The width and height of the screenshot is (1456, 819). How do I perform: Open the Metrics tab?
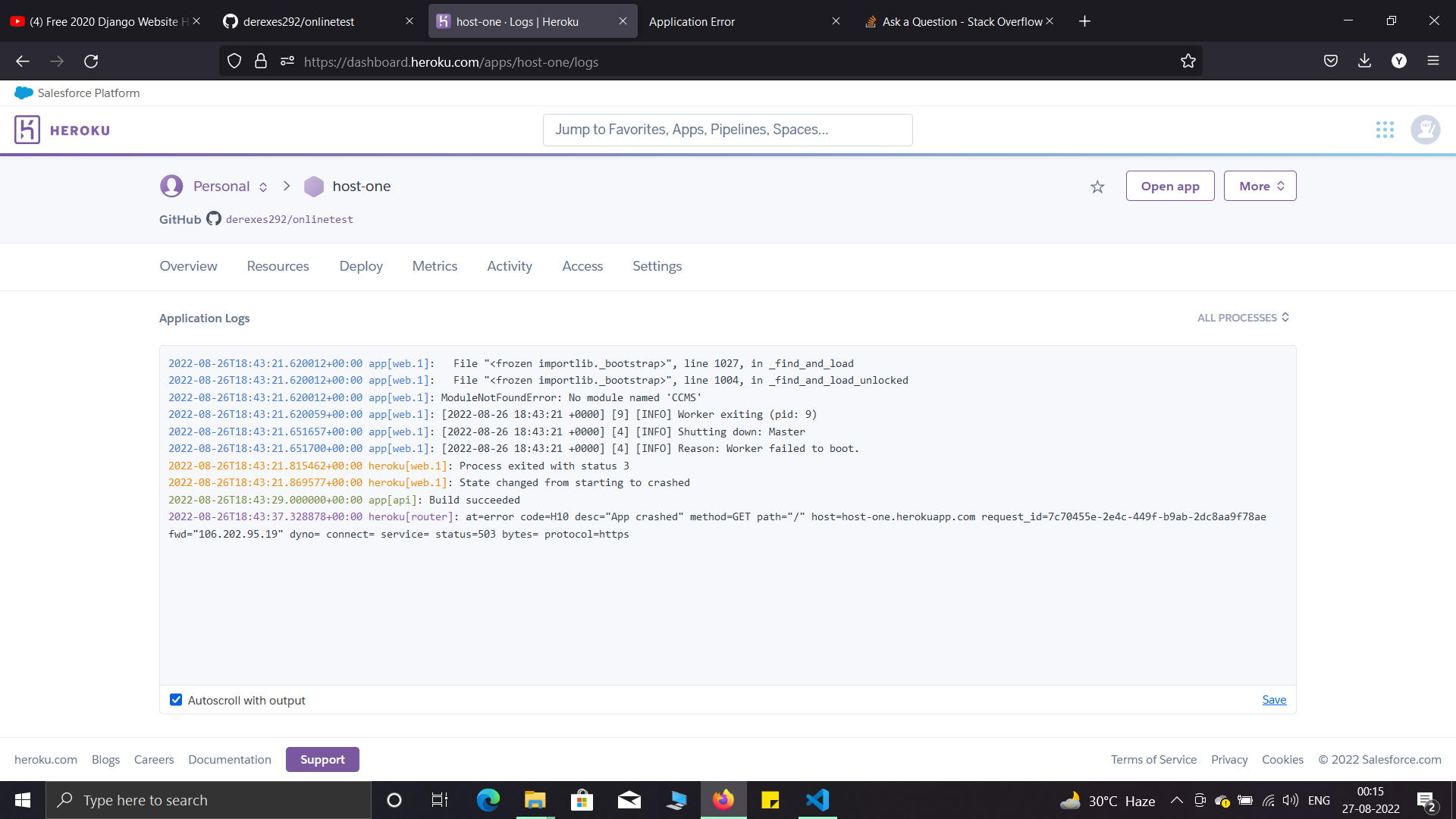[x=435, y=266]
